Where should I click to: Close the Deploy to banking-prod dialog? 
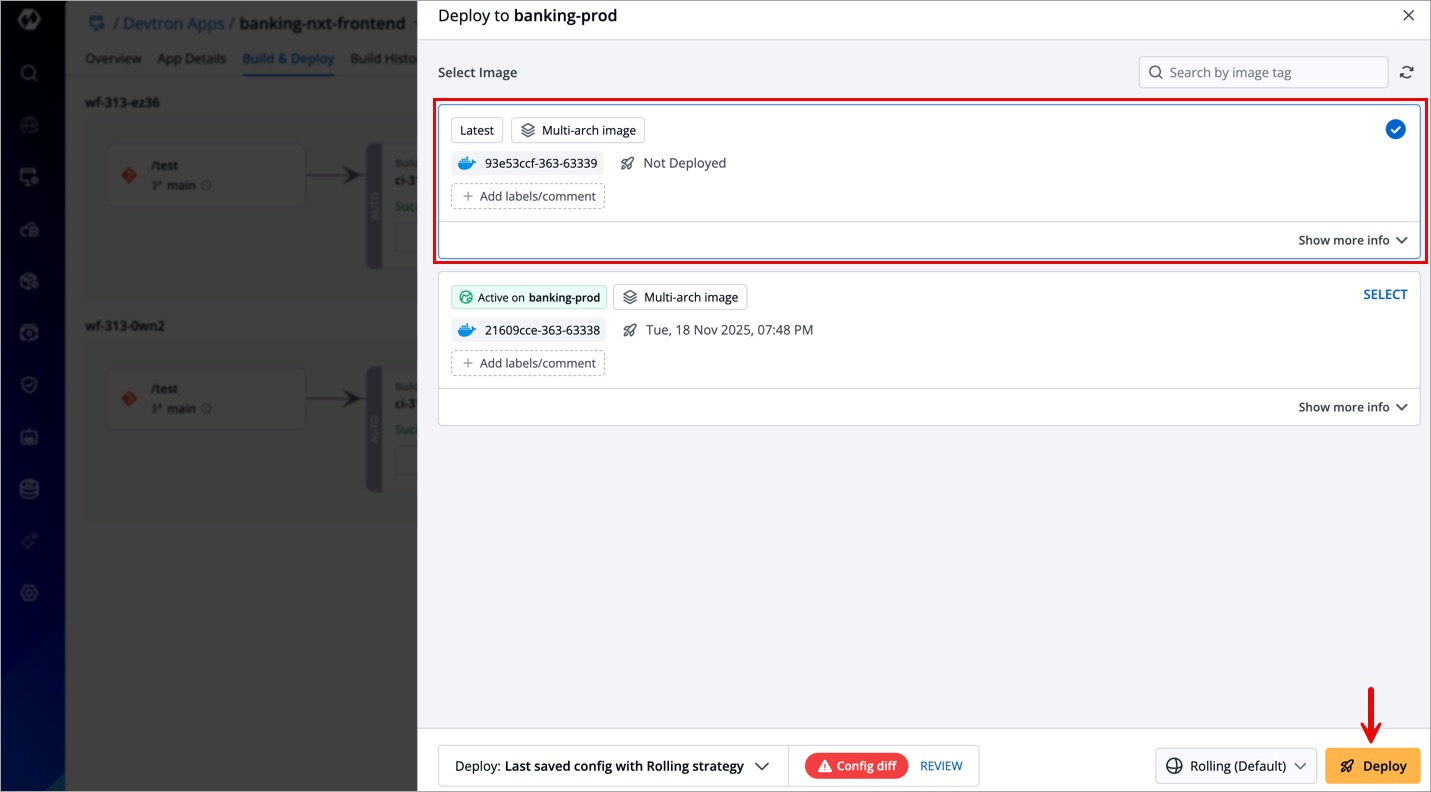point(1408,16)
